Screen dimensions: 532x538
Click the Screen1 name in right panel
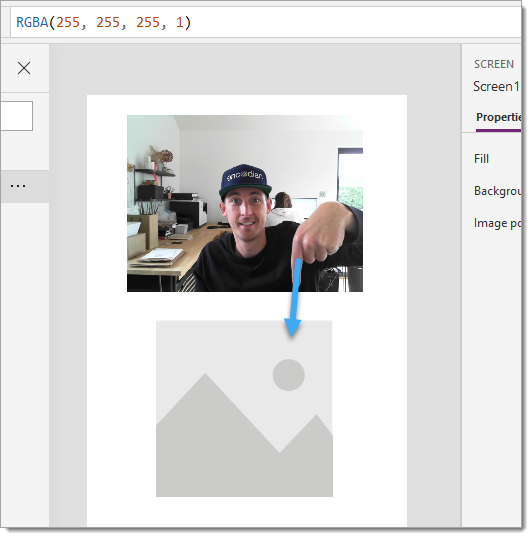pyautogui.click(x=496, y=86)
